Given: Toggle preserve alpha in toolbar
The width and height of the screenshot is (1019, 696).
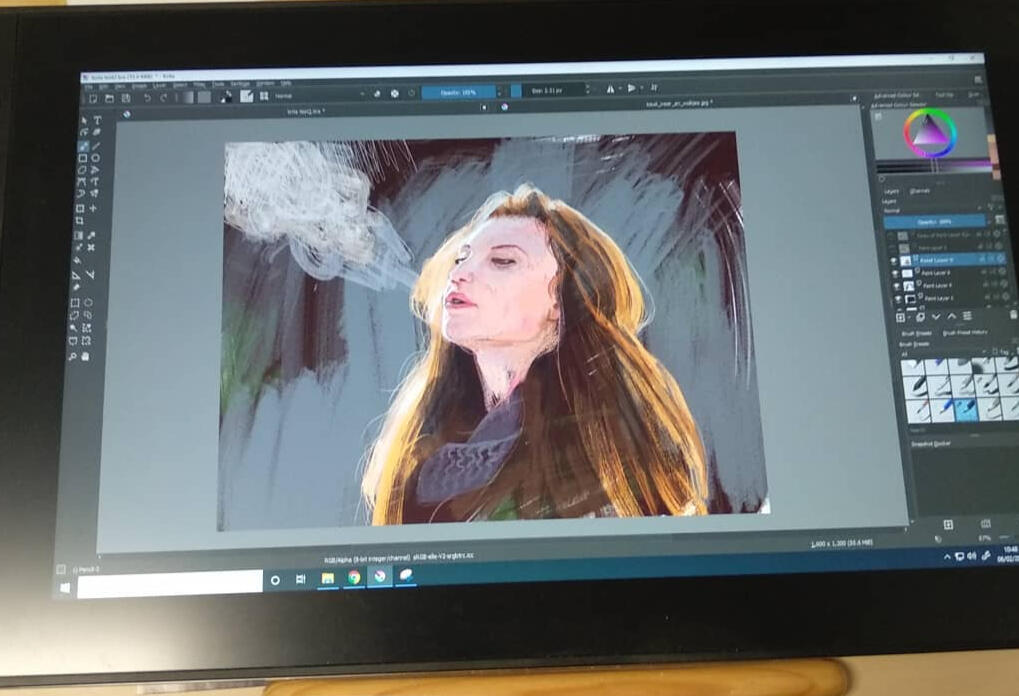Looking at the screenshot, I should pyautogui.click(x=394, y=94).
